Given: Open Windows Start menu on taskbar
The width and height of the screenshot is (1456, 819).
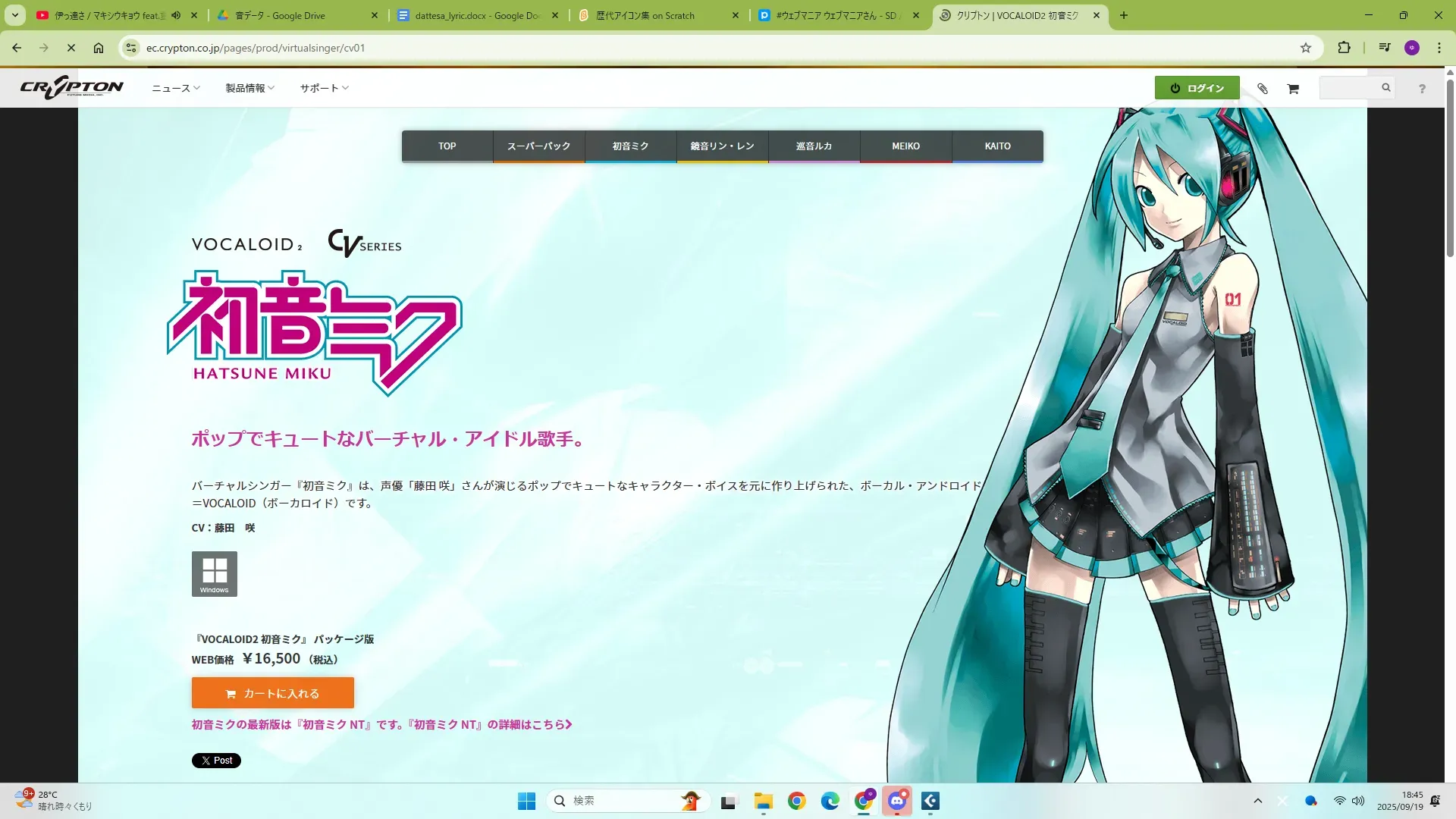Looking at the screenshot, I should [x=526, y=801].
